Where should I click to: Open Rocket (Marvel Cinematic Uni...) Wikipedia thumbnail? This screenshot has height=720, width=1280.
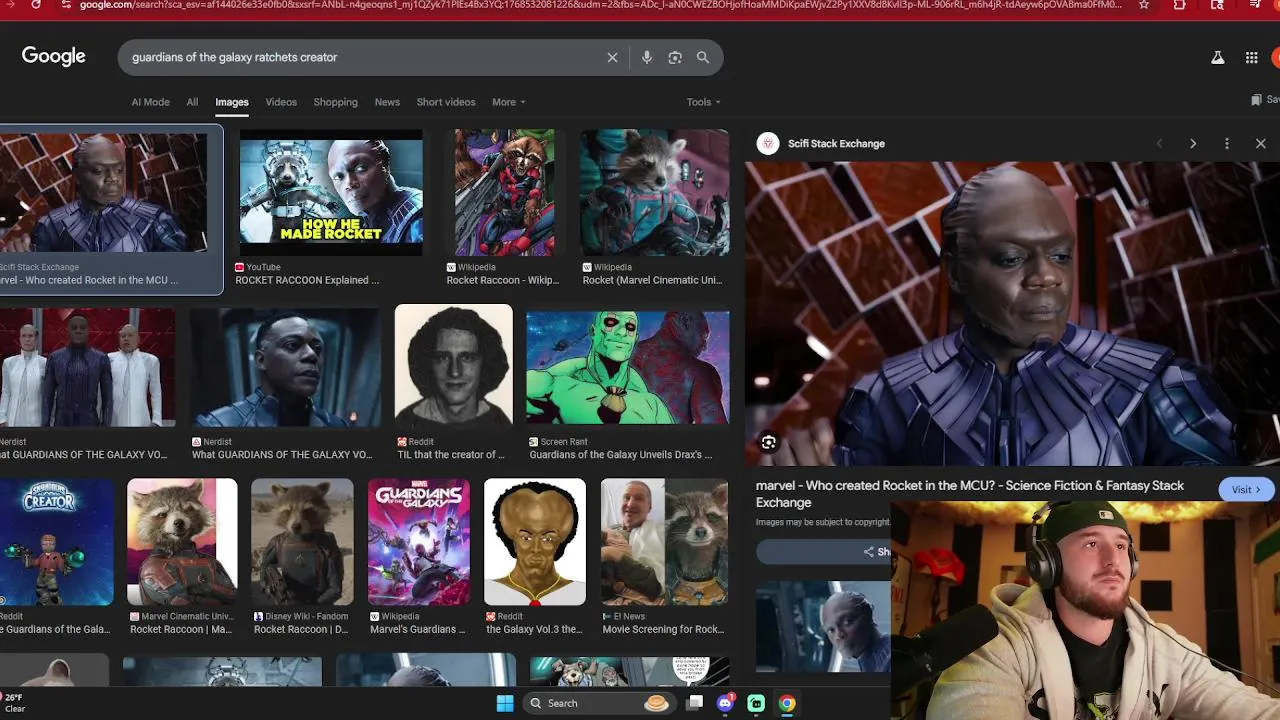[655, 192]
